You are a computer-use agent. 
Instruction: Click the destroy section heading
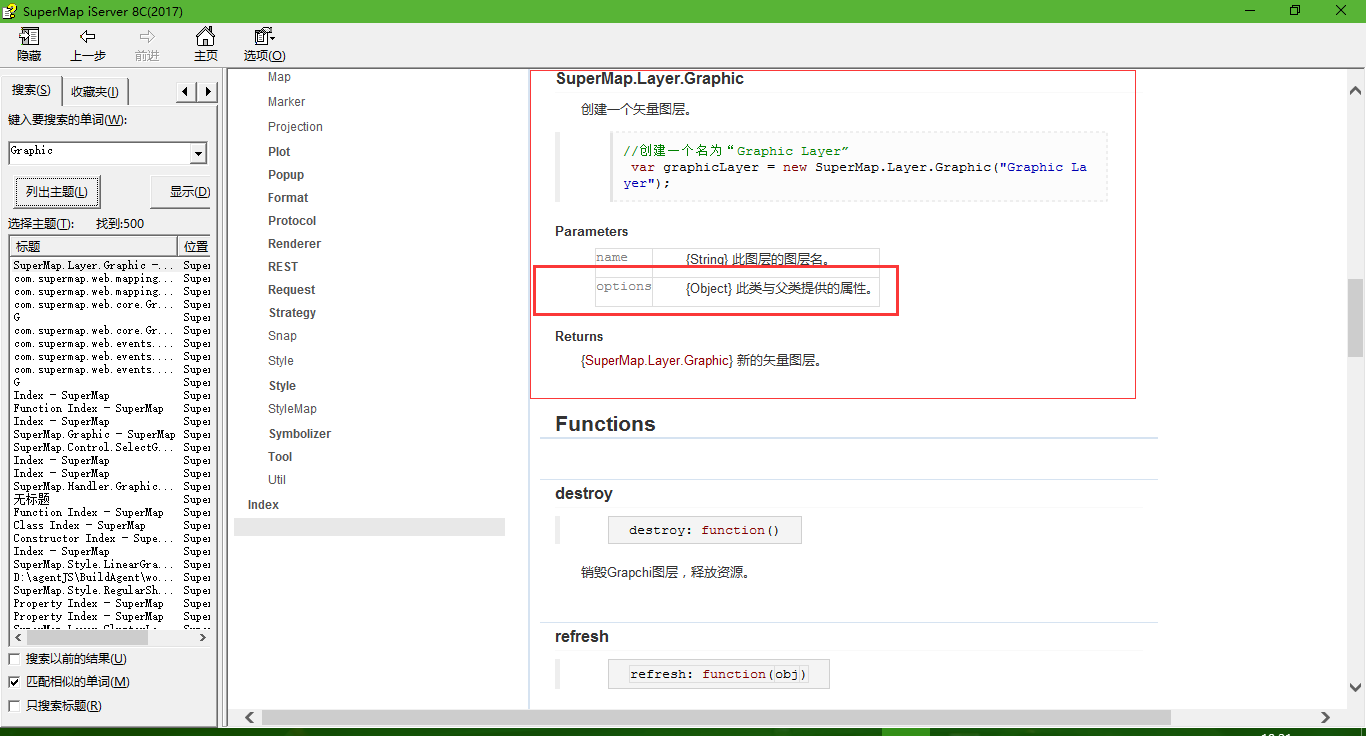[584, 494]
